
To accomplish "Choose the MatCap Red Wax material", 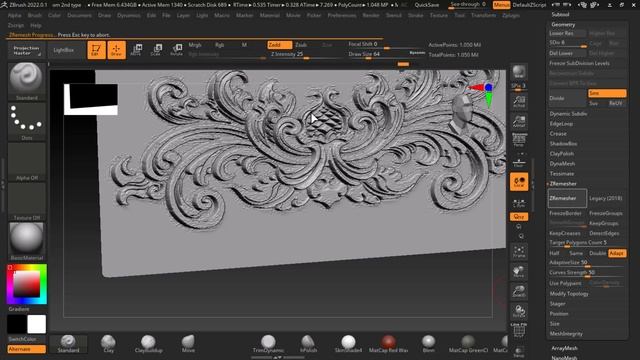I will [x=388, y=344].
